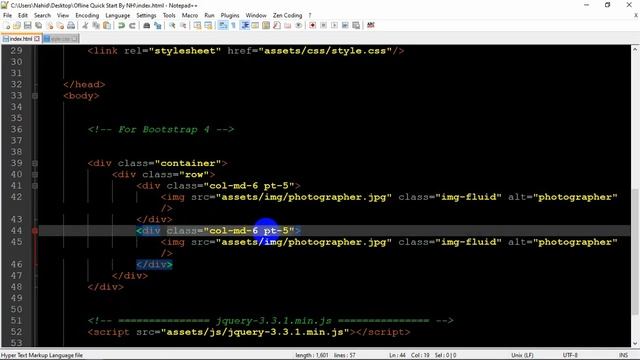Click the Stop recording macro icon
This screenshot has height=360, width=640.
tap(324, 25)
